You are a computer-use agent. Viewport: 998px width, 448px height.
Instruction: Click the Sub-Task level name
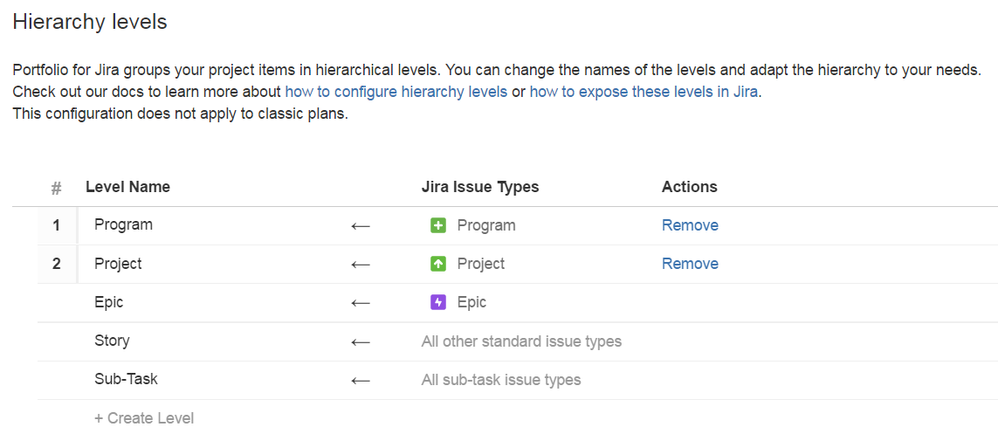126,379
